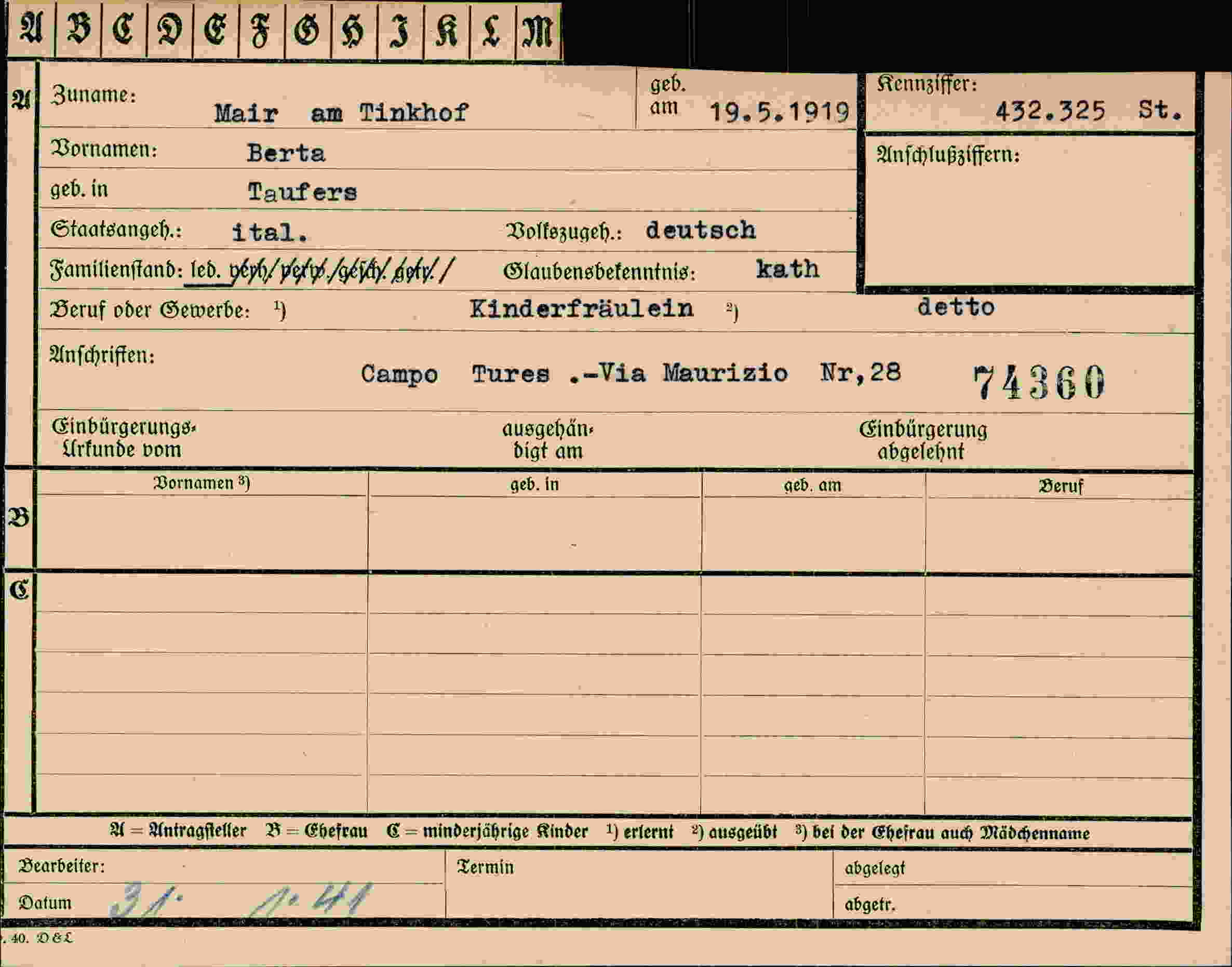Image resolution: width=1232 pixels, height=967 pixels.
Task: Click first name 'Berta'
Action: click(286, 153)
